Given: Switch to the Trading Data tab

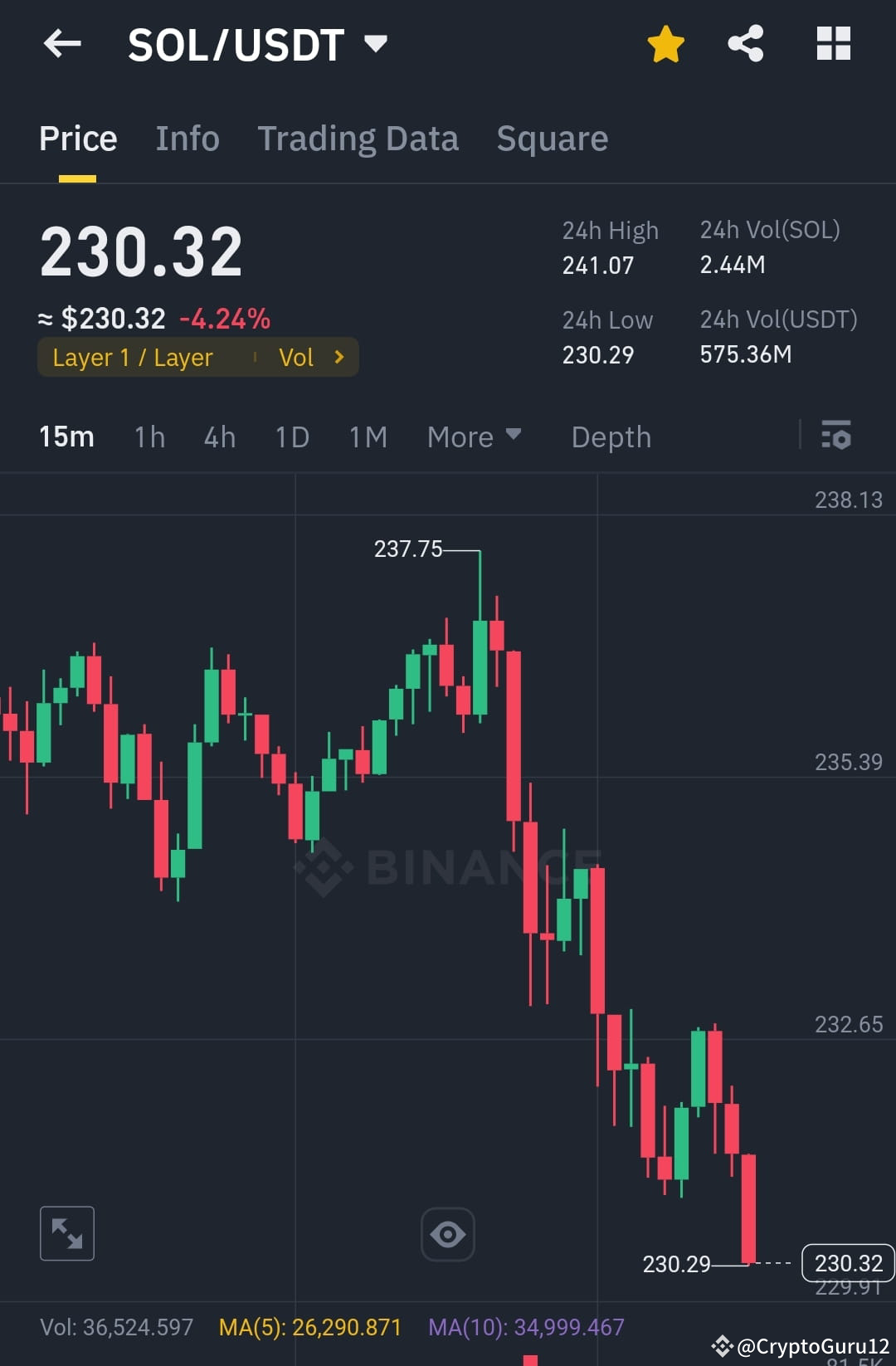Looking at the screenshot, I should (x=358, y=138).
